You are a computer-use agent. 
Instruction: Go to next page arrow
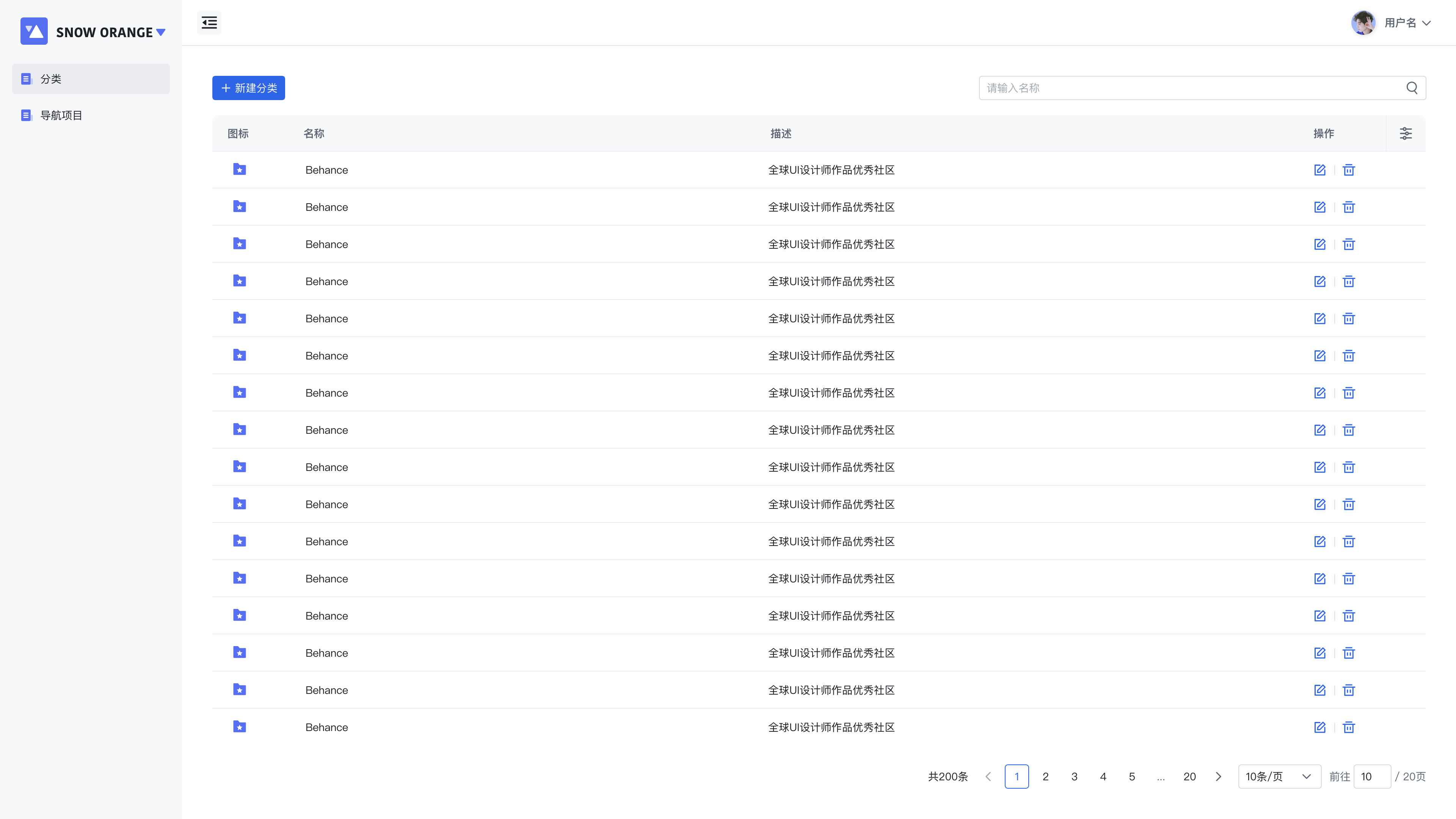pos(1218,777)
